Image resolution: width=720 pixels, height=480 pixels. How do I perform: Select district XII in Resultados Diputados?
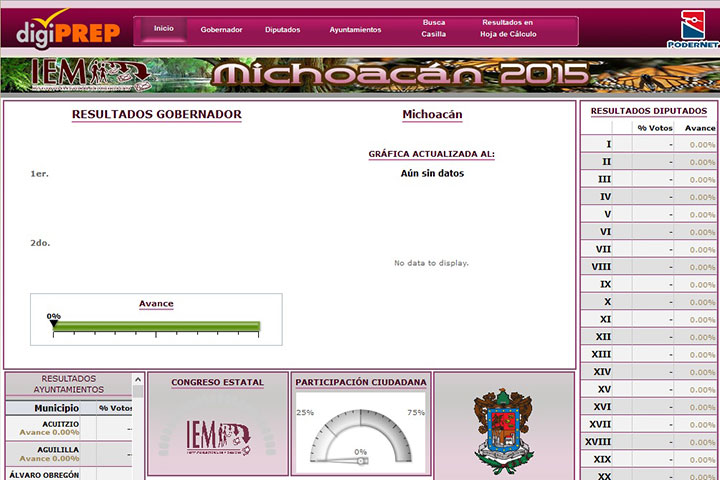click(603, 337)
